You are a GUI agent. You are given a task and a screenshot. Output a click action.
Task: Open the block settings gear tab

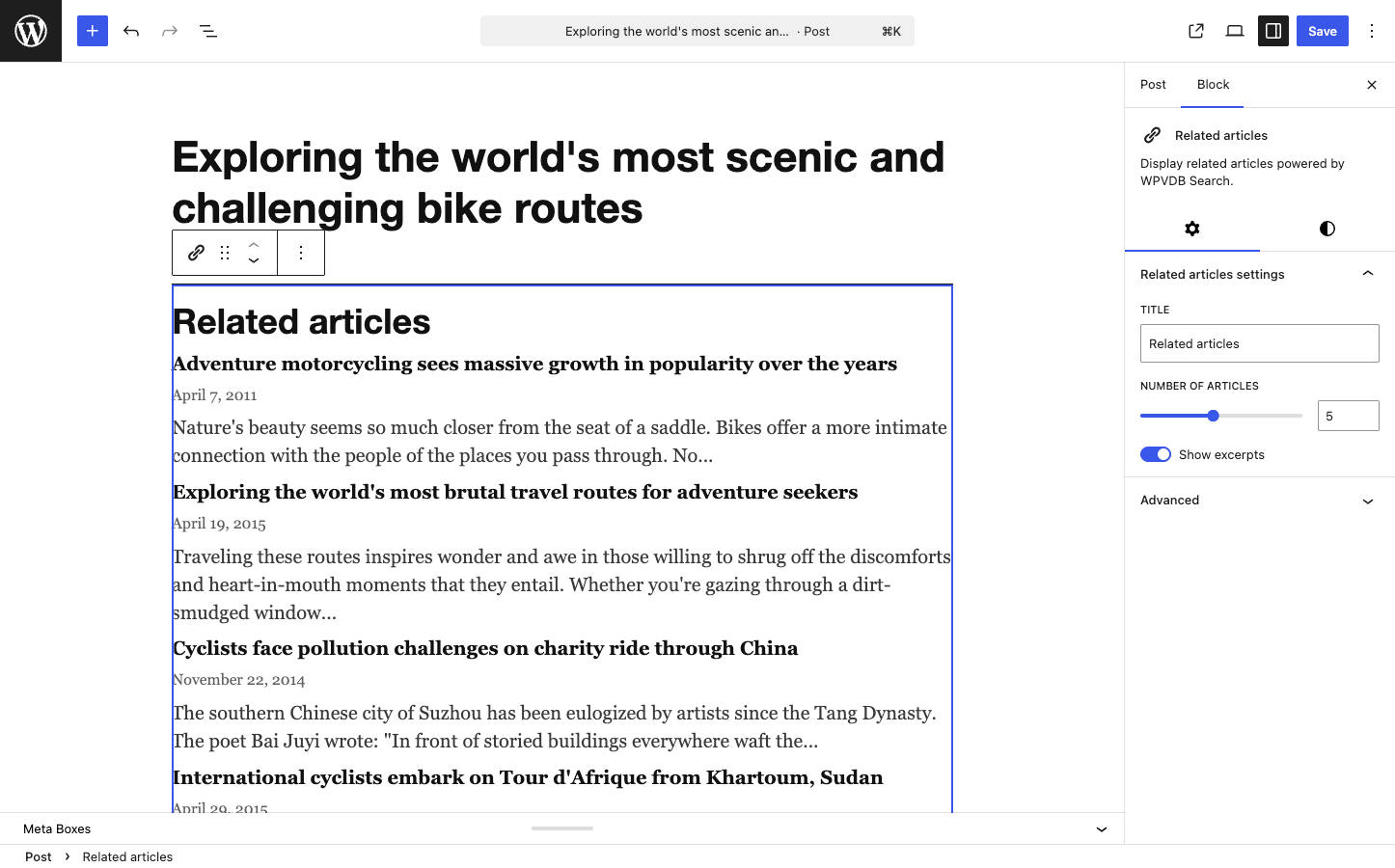(1192, 229)
